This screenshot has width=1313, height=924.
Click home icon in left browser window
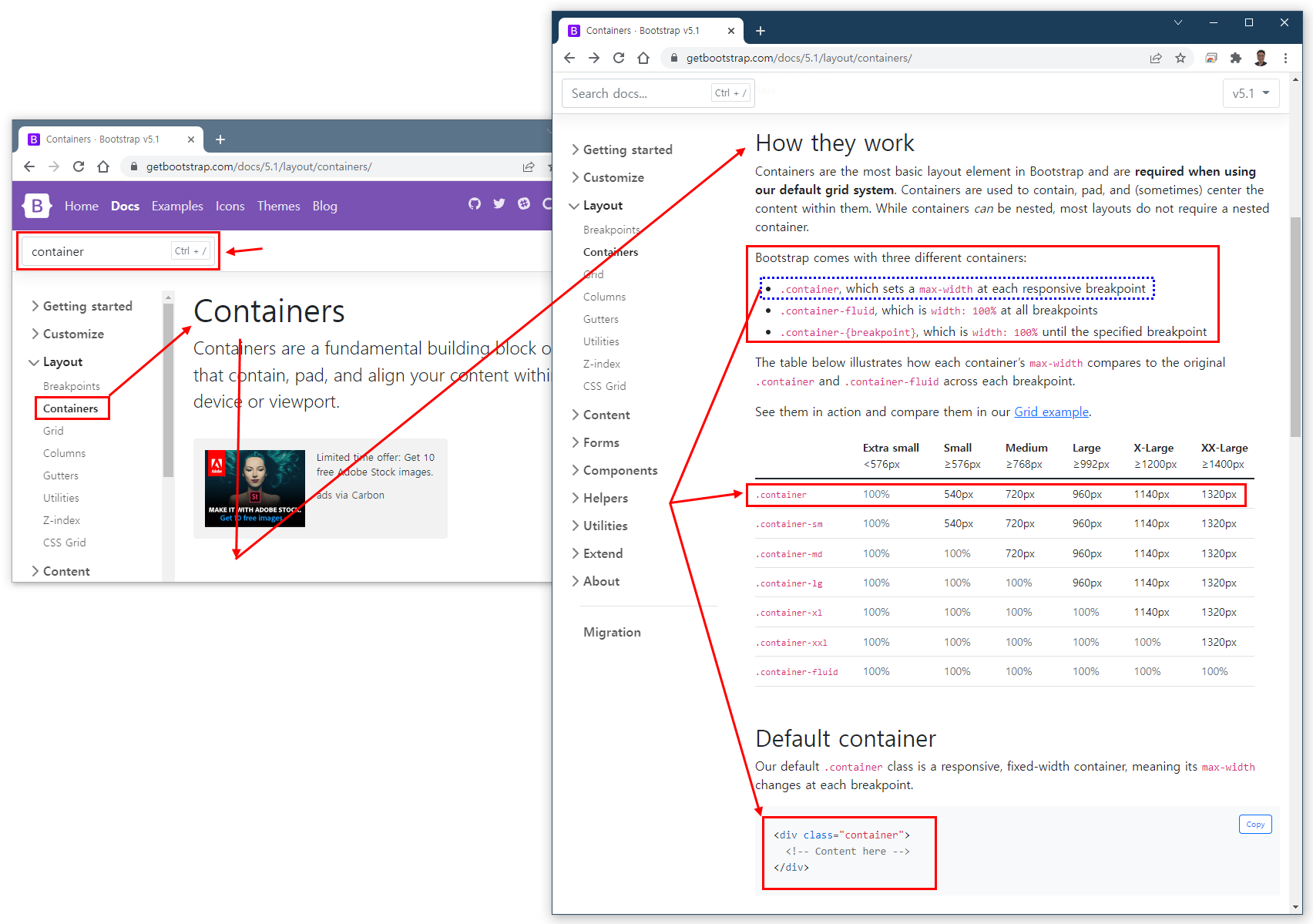click(103, 166)
